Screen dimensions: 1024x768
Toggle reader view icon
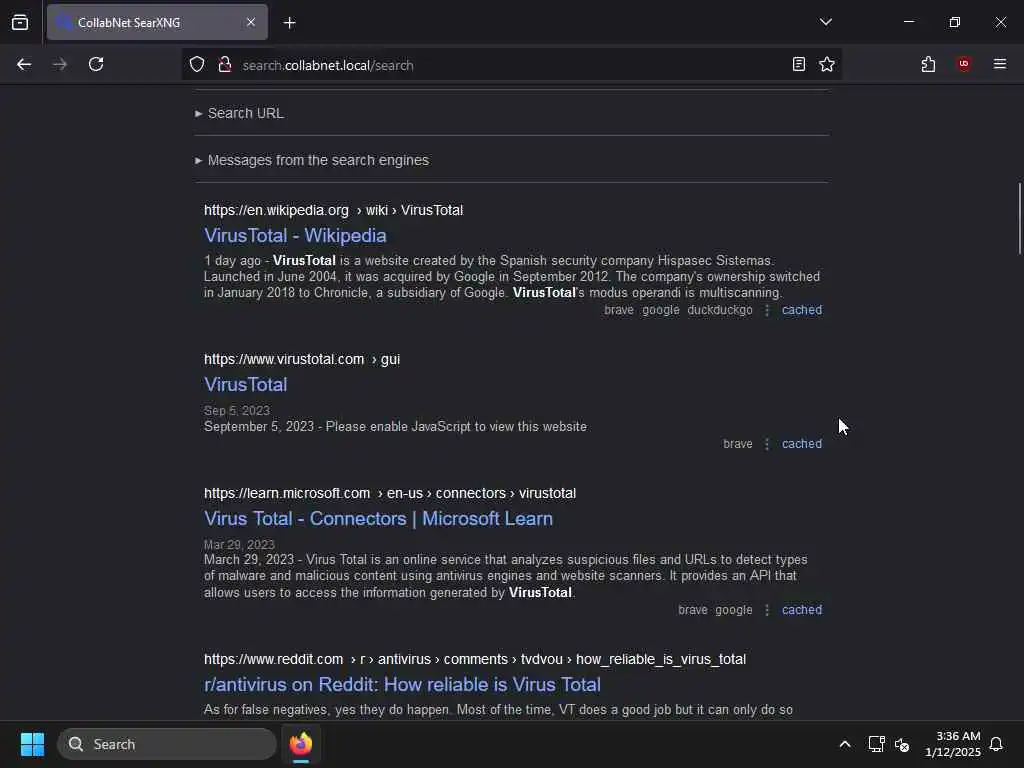(799, 64)
